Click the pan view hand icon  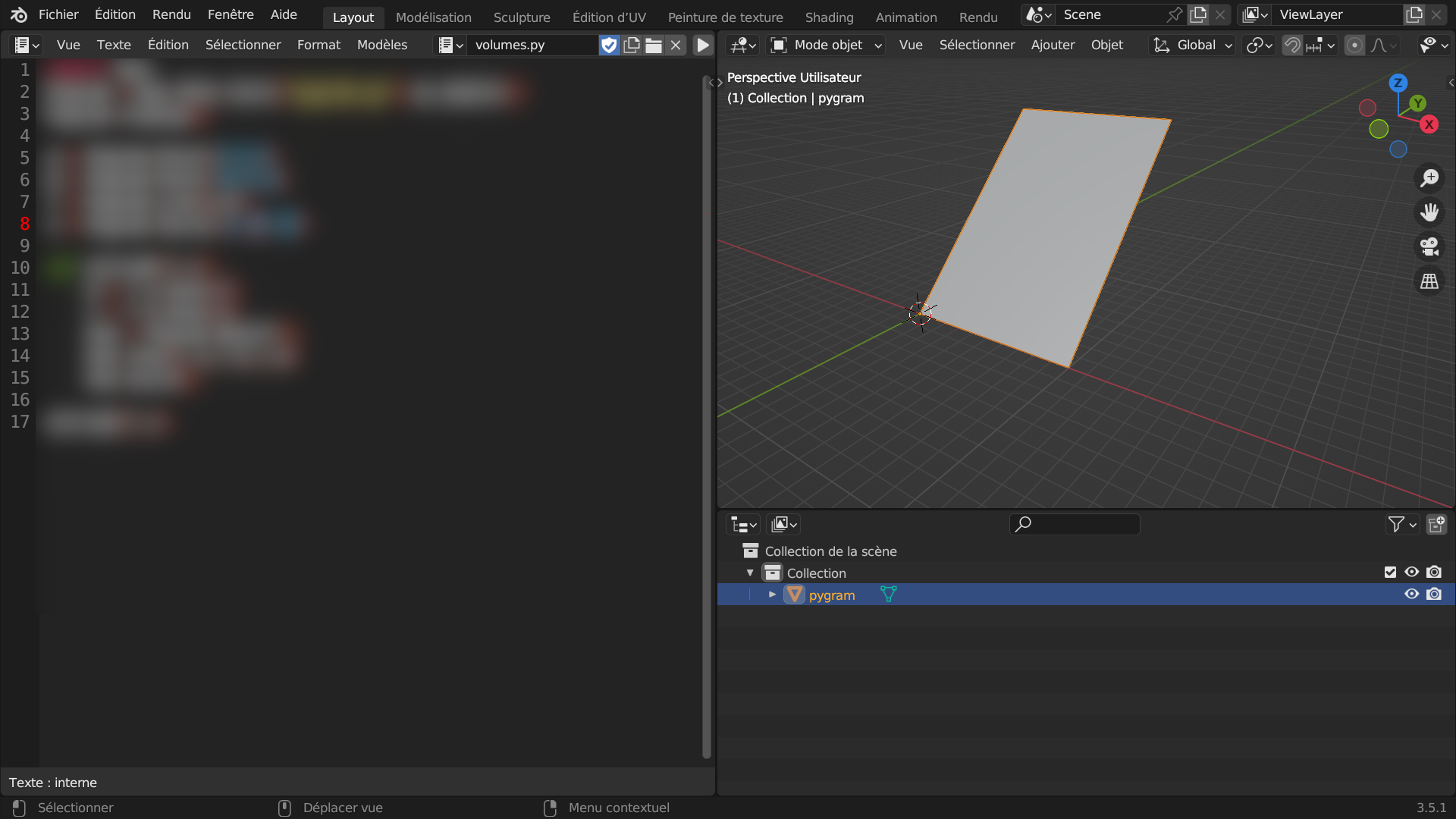tap(1429, 212)
